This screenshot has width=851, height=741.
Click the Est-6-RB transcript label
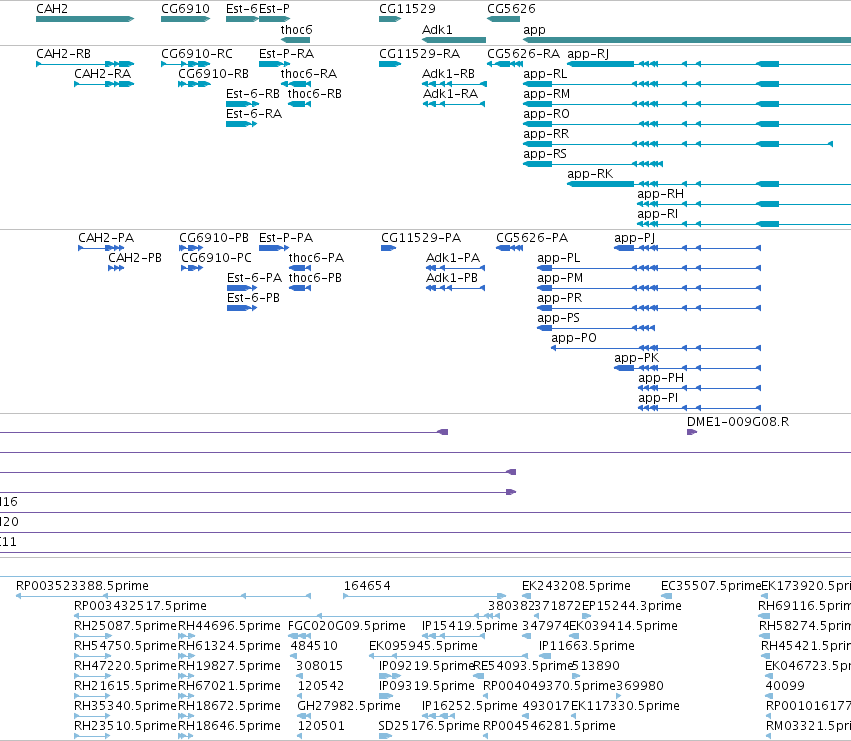(253, 94)
